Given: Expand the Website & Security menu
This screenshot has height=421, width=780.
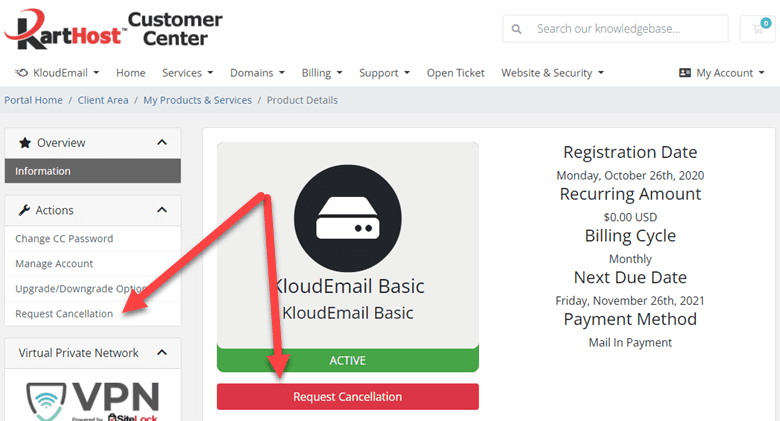Looking at the screenshot, I should click(552, 73).
